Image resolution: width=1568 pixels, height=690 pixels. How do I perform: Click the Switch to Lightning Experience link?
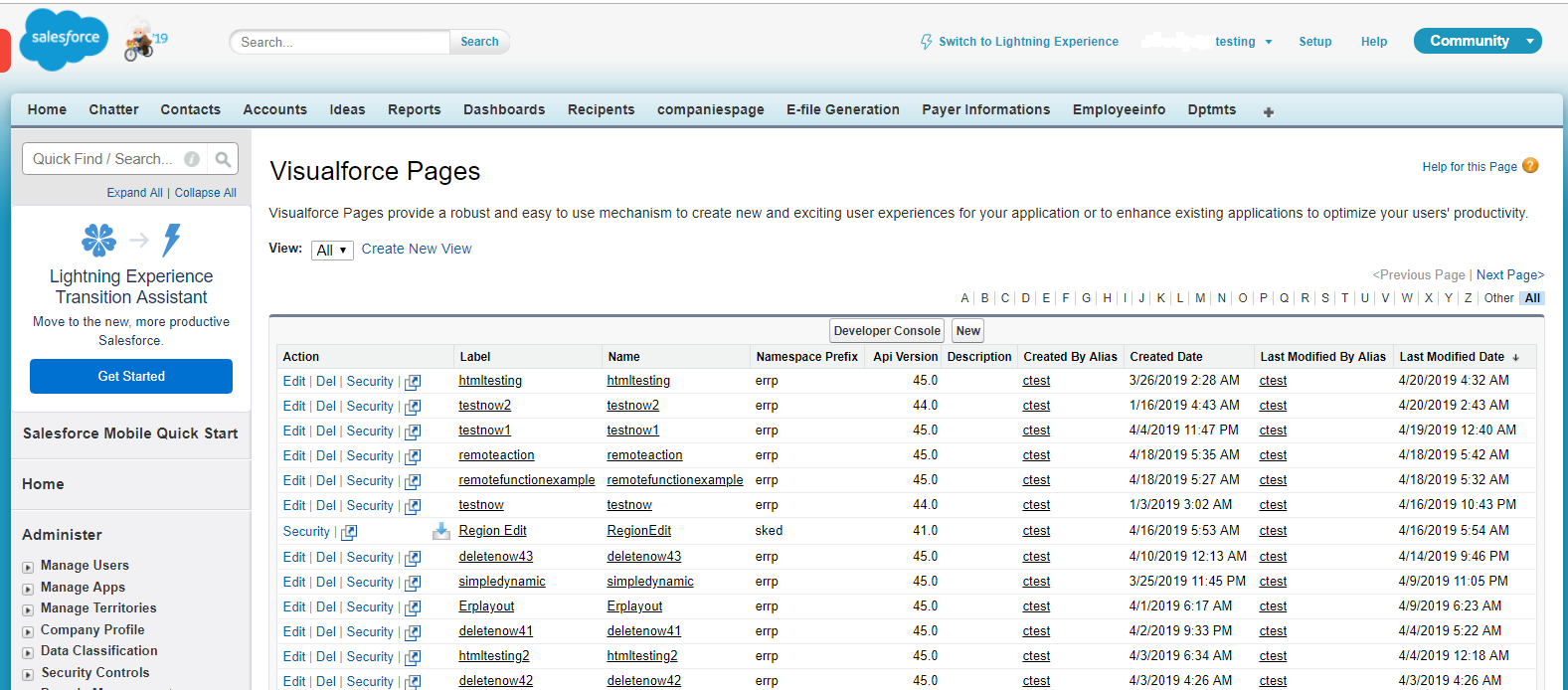pos(1028,42)
